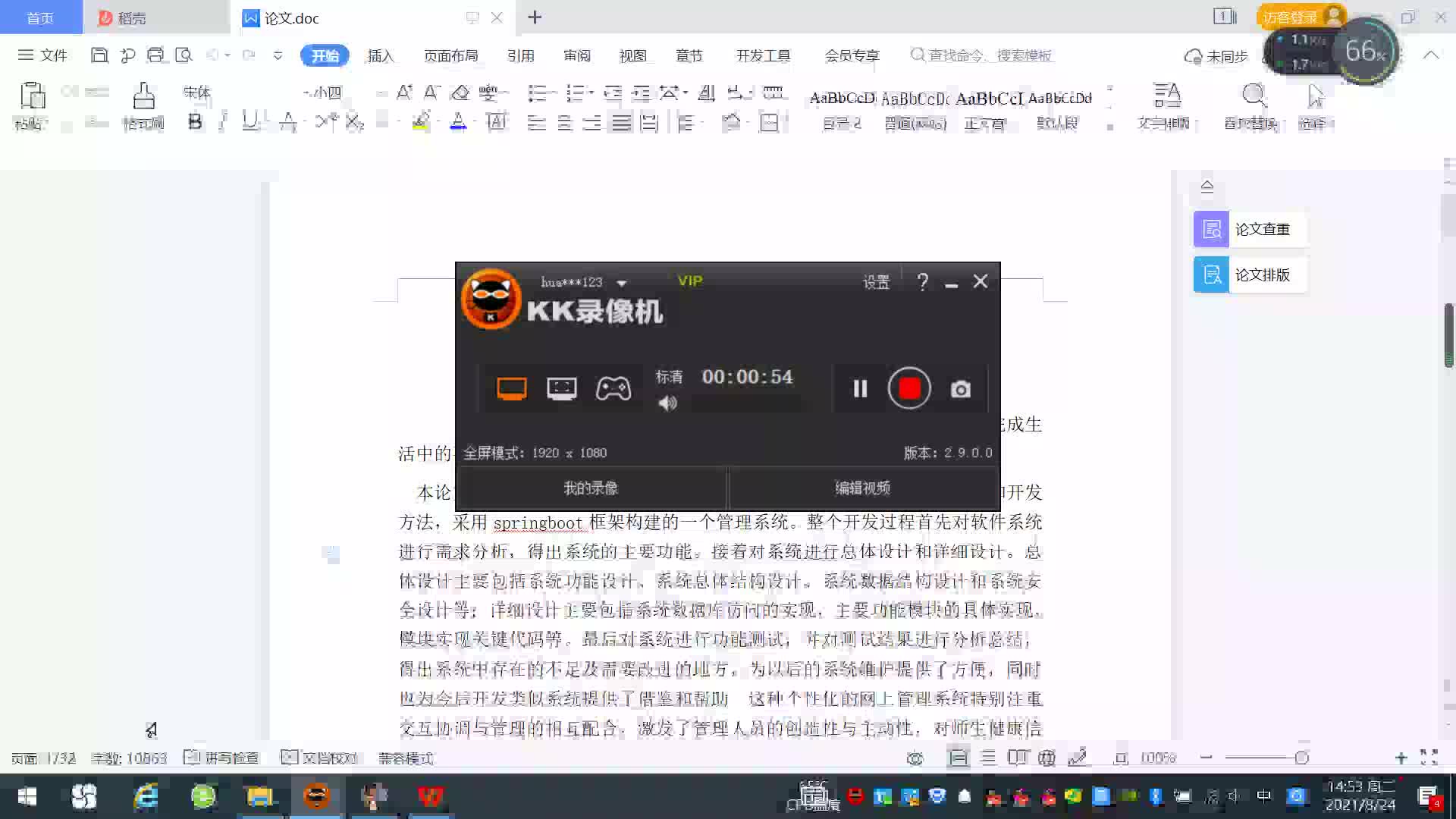The height and width of the screenshot is (819, 1456).
Task: Take a screenshot with KK camera icon
Action: tap(961, 389)
